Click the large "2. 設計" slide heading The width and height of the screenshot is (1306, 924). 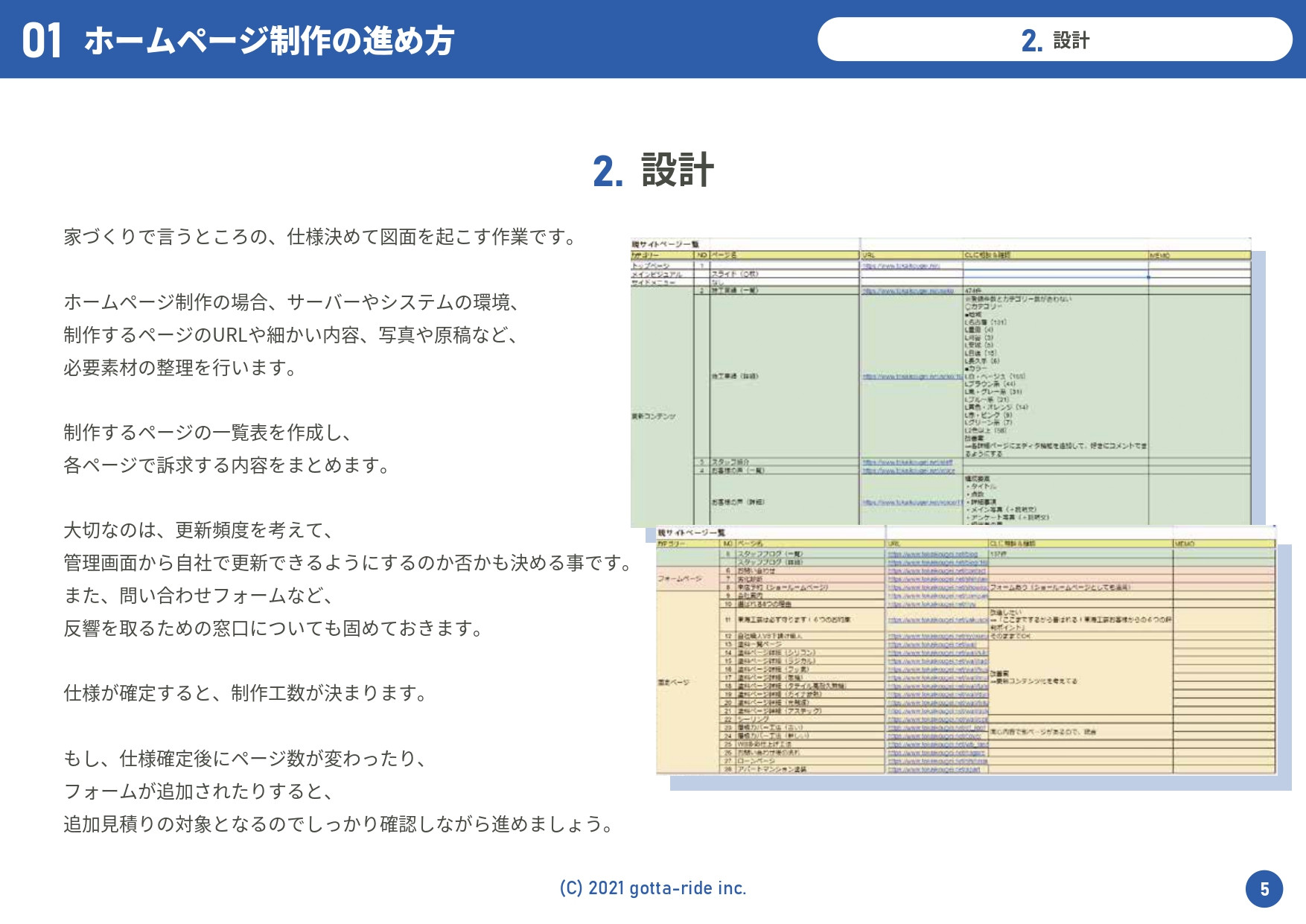point(653,170)
